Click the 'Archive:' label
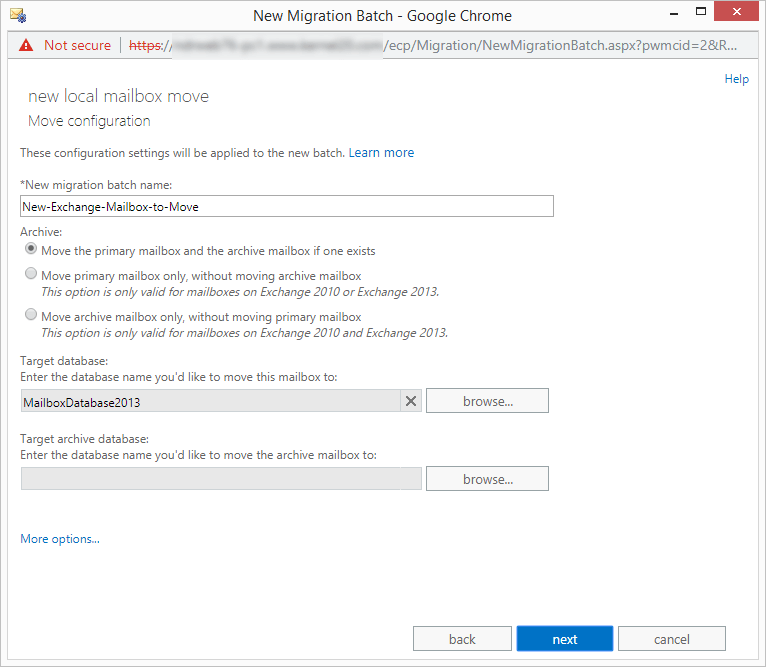Screen dimensions: 766x668 point(41,232)
